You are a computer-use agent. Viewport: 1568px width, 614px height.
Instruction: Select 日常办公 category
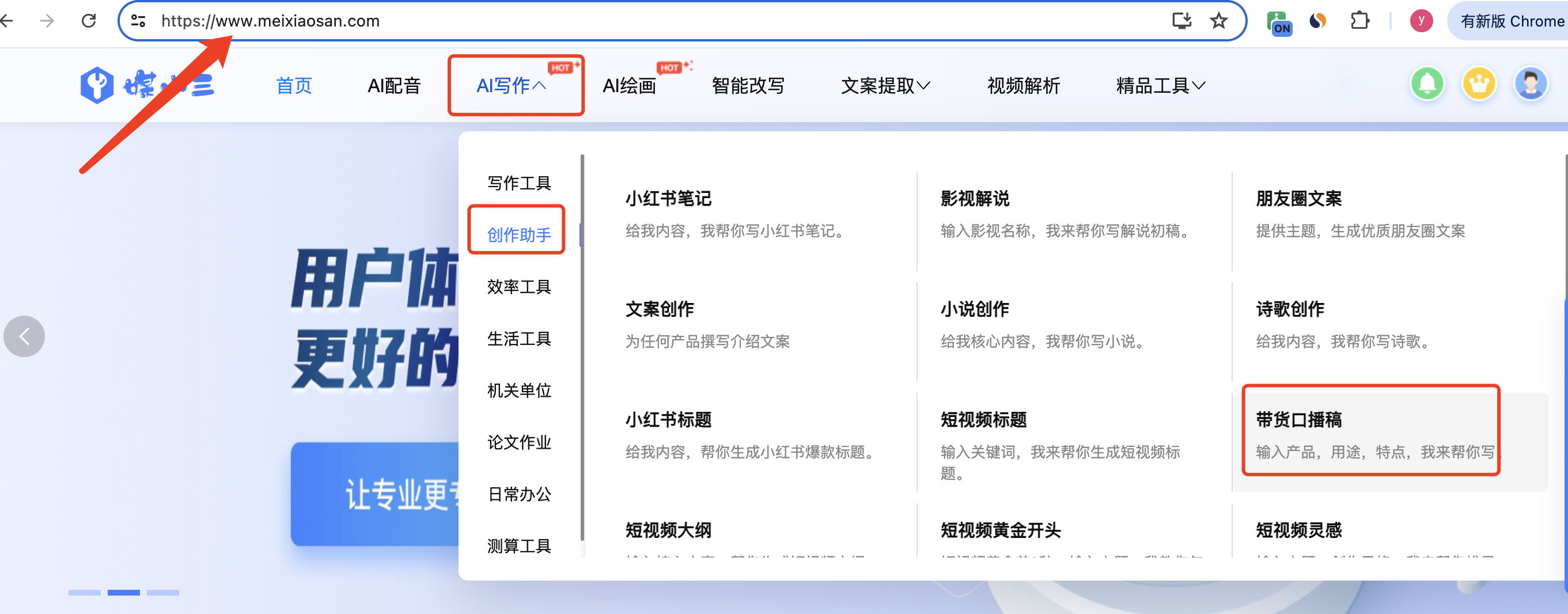(519, 493)
